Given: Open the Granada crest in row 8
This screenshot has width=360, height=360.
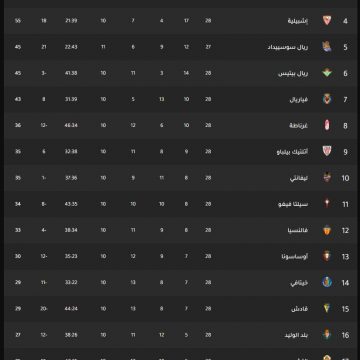Looking at the screenshot, I should [x=327, y=125].
